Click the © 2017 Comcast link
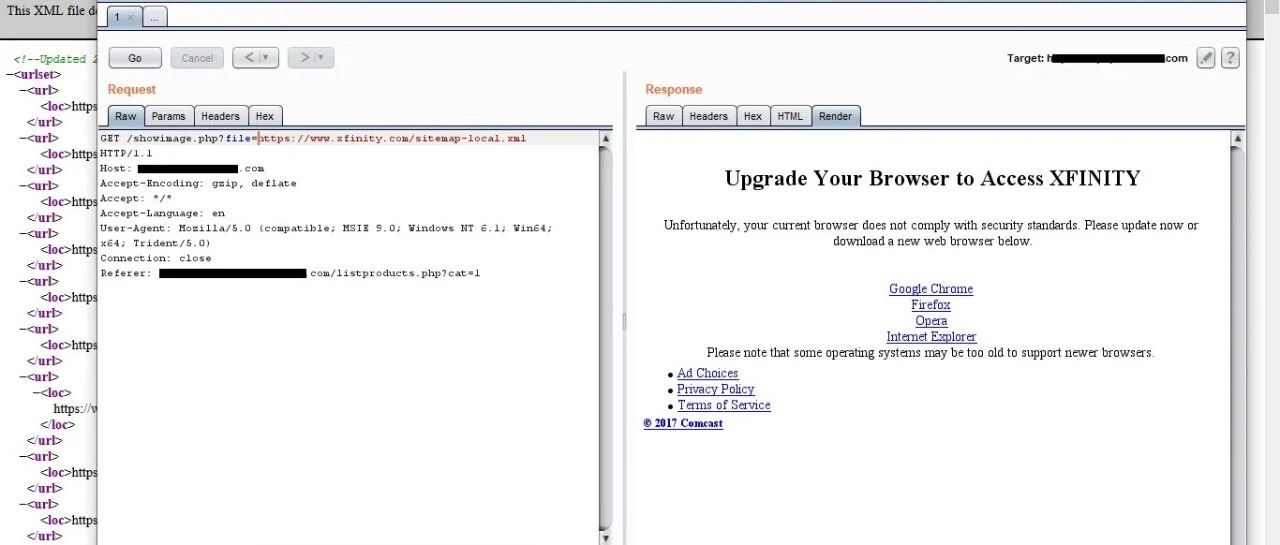This screenshot has height=545, width=1280. click(683, 423)
